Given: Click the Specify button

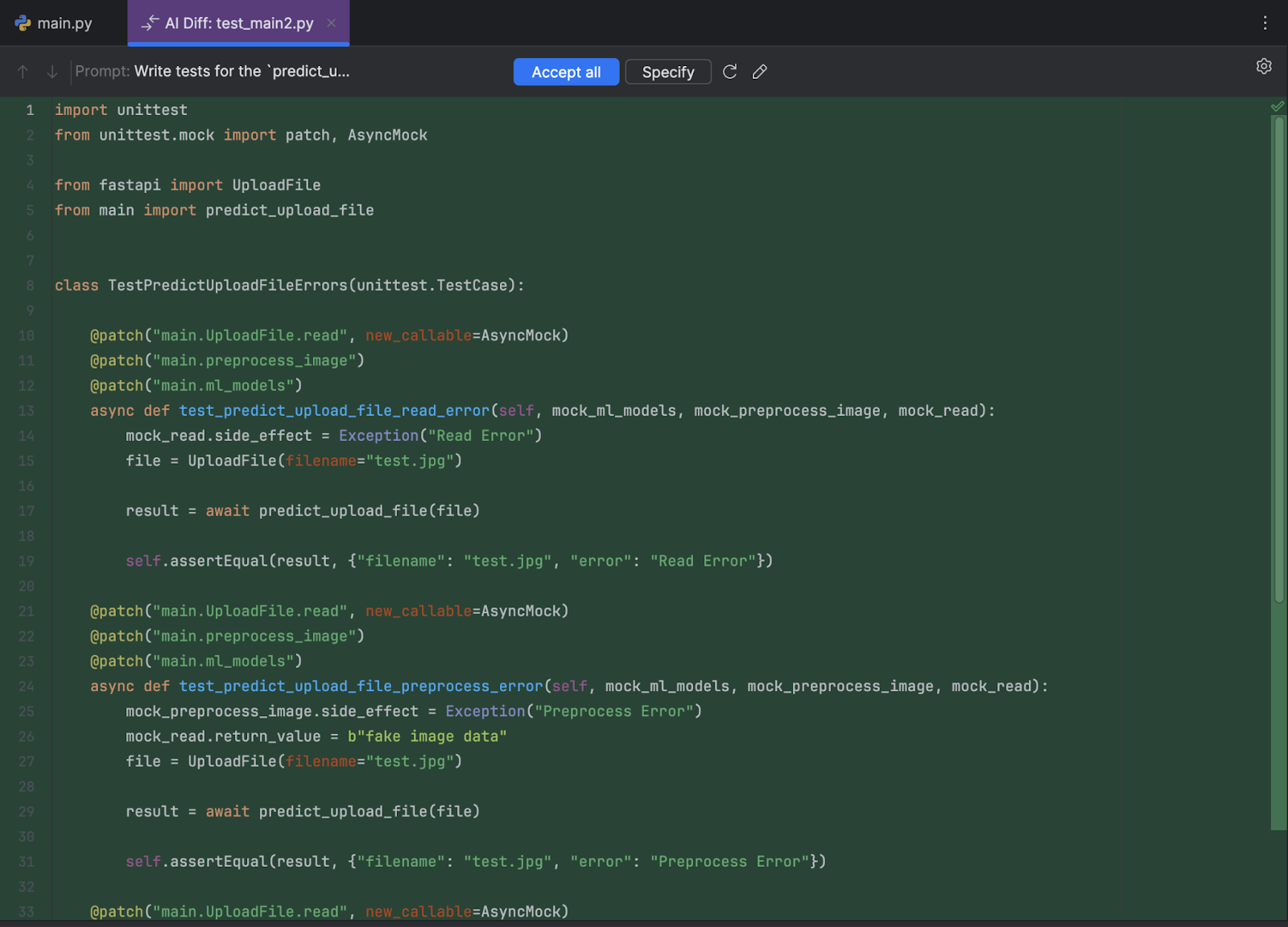Looking at the screenshot, I should point(668,72).
